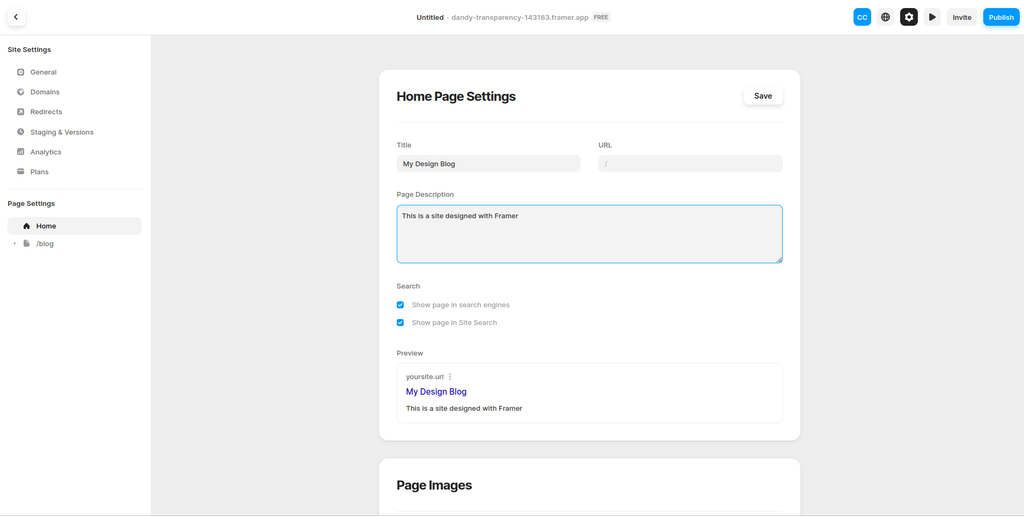
Task: Open Analytics settings
Action: 46,152
